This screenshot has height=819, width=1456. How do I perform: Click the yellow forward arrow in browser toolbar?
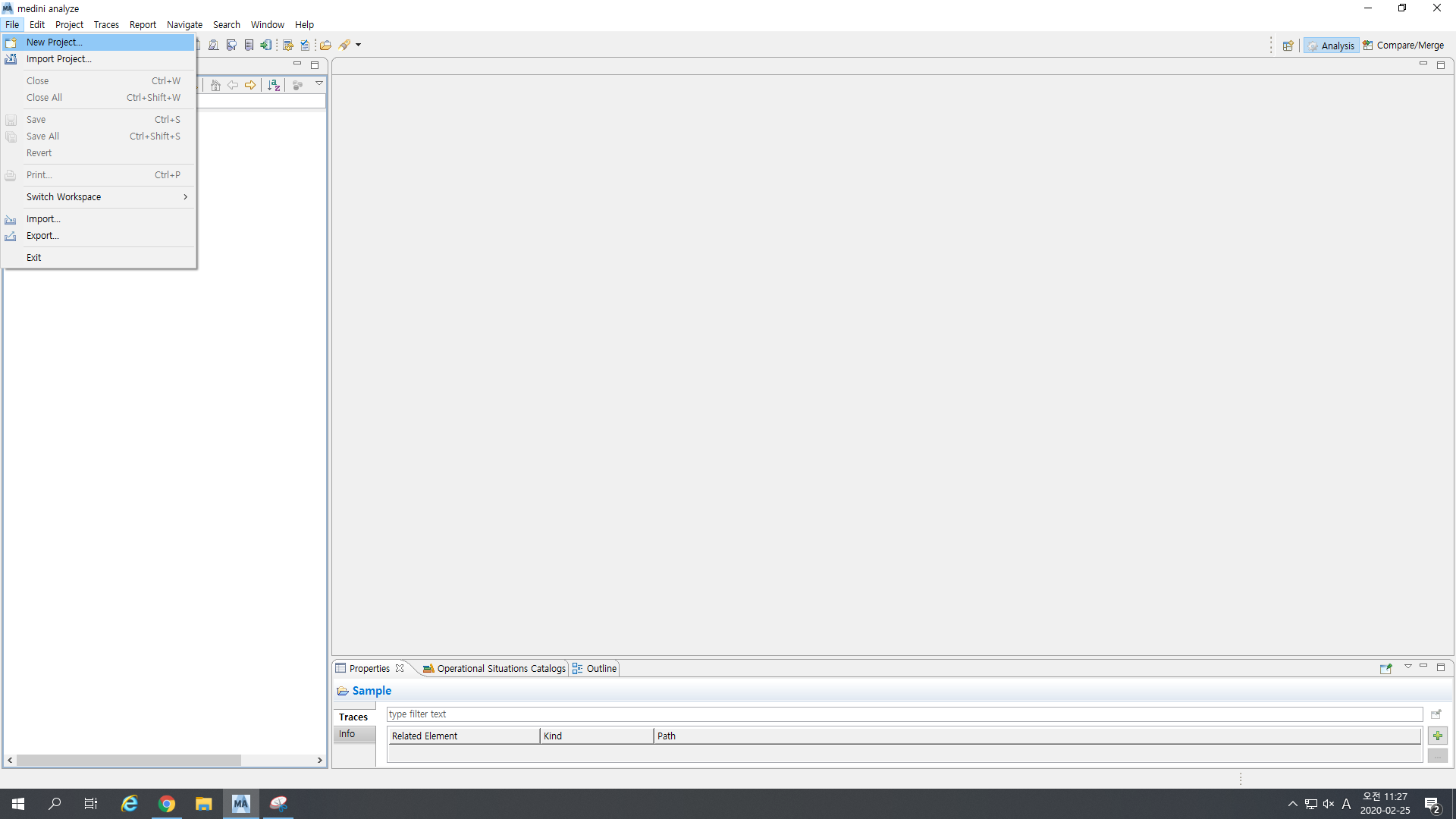[250, 85]
